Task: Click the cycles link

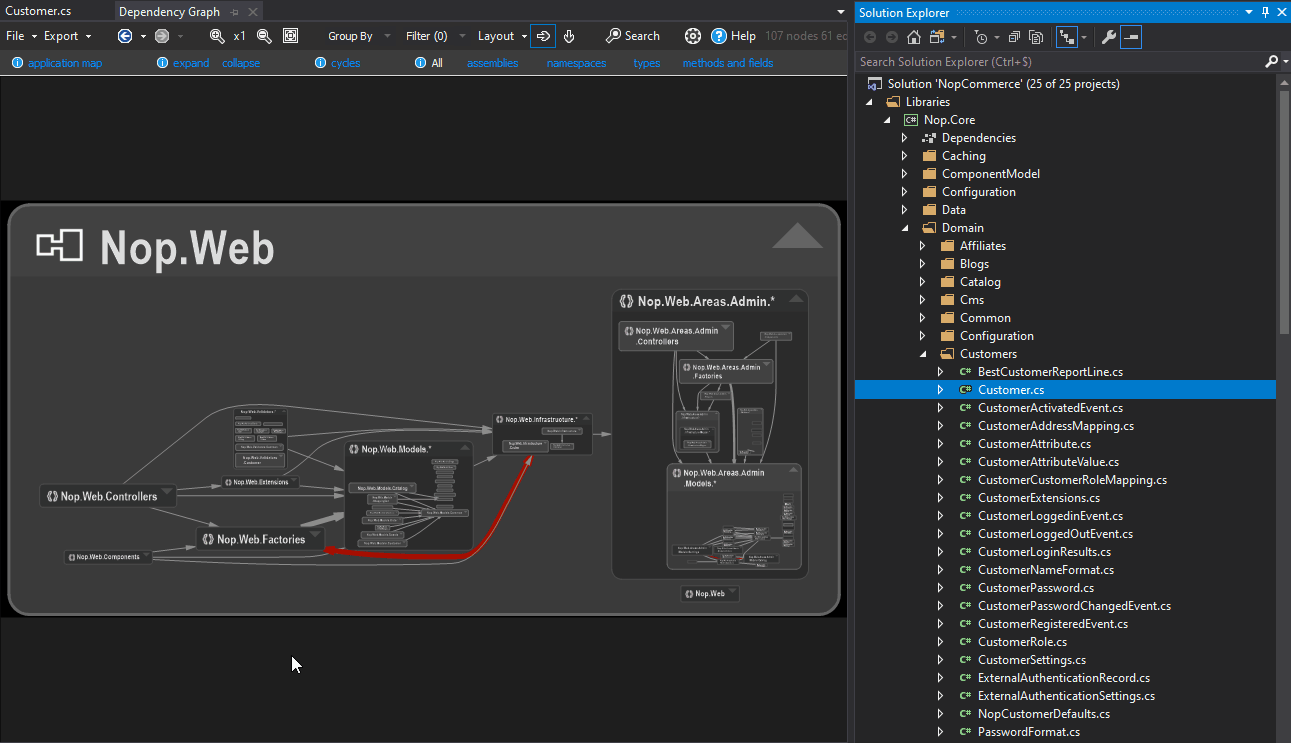Action: click(345, 63)
